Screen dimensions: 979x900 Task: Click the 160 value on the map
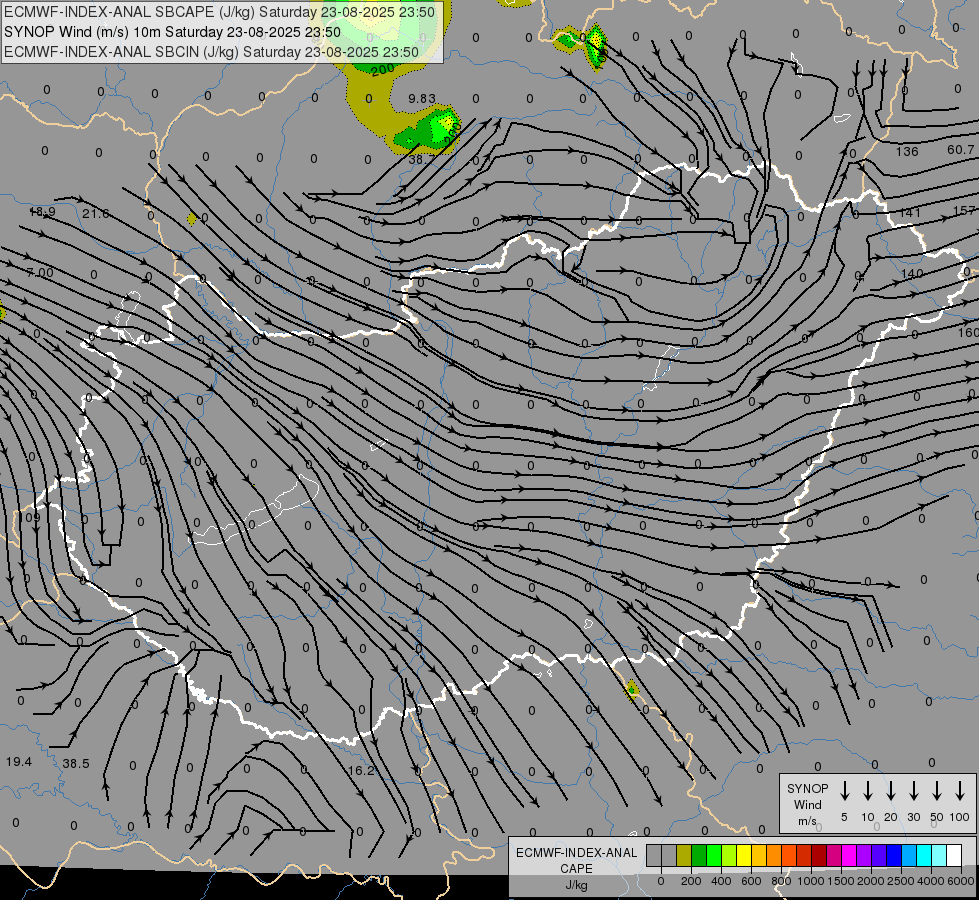coord(968,332)
